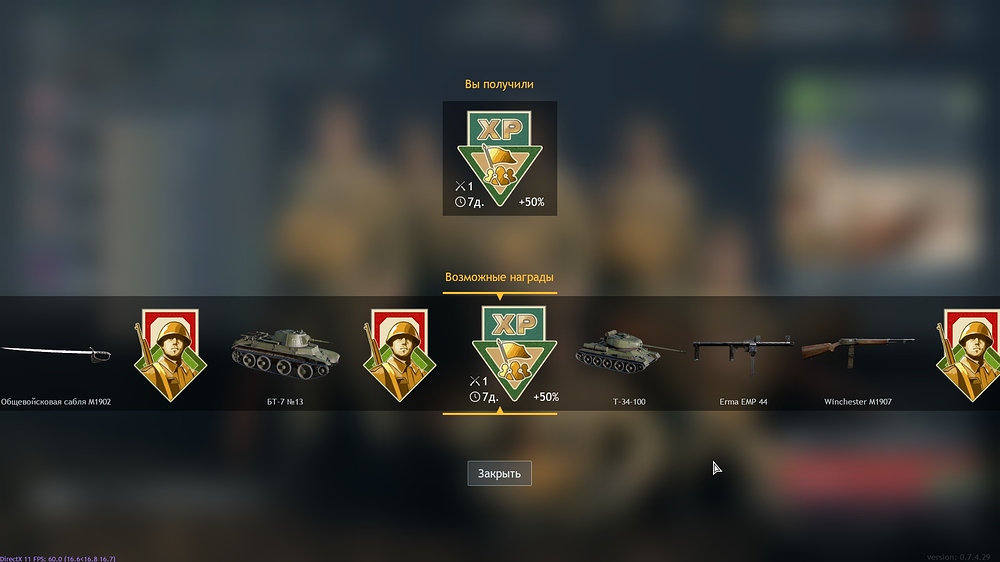This screenshot has height=562, width=1000.
Task: Close the reward window with Закрыть
Action: click(499, 473)
